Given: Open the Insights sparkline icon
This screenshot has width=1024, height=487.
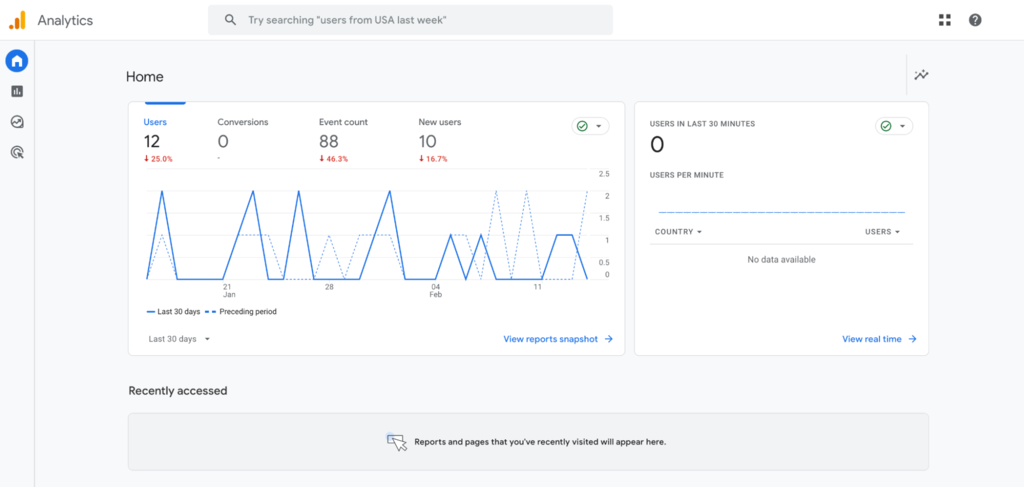Looking at the screenshot, I should (x=921, y=75).
